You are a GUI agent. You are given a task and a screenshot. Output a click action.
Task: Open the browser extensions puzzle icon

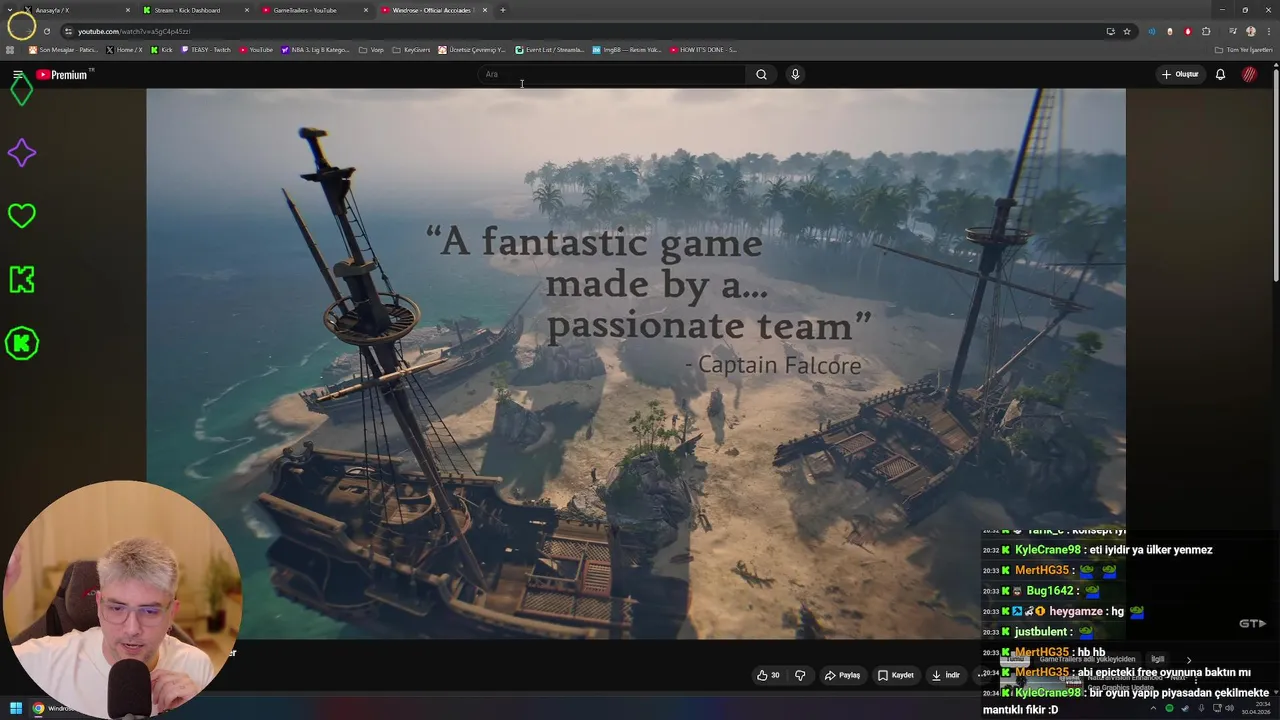tap(1206, 31)
